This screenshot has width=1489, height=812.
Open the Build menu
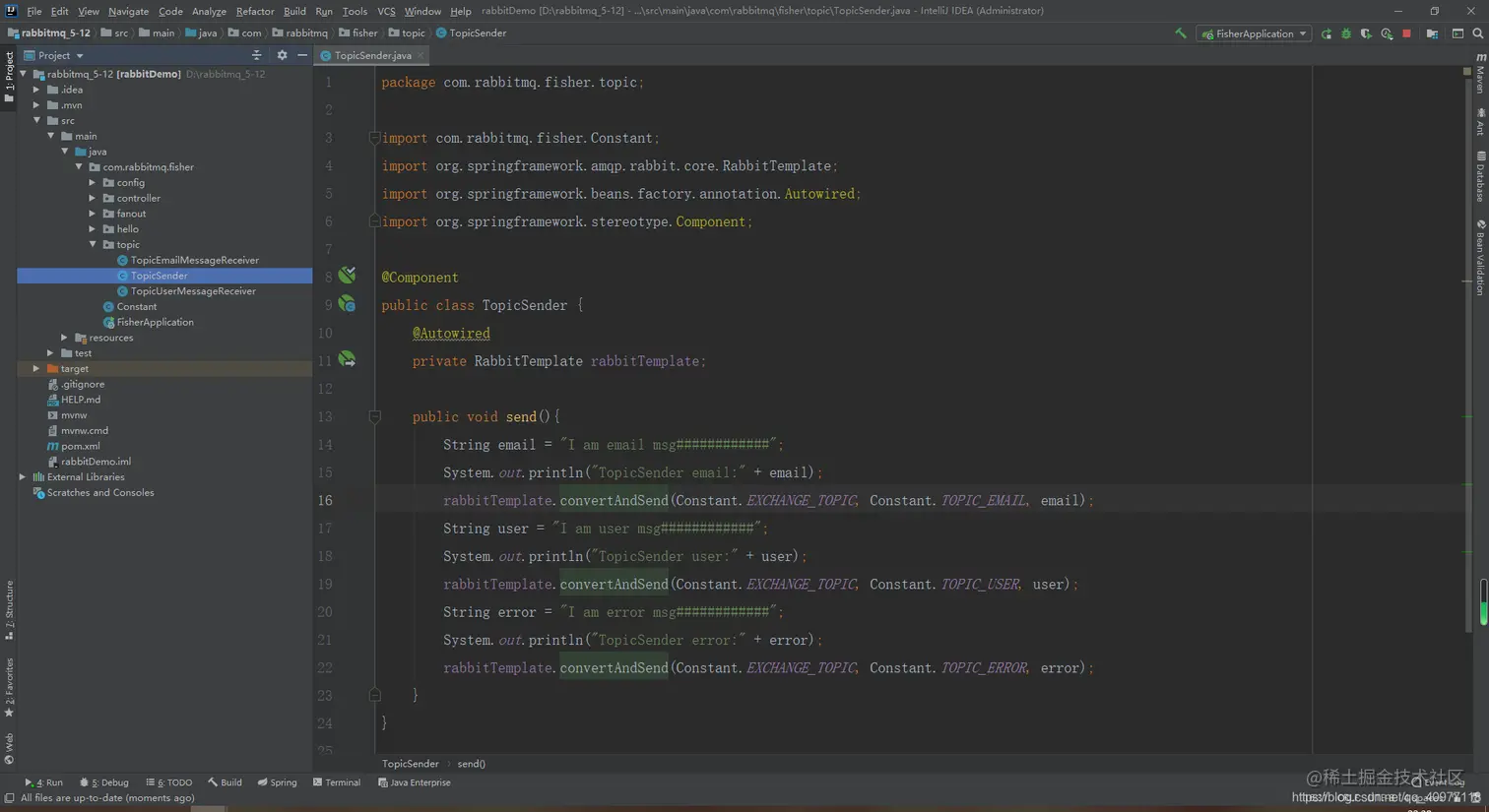[x=294, y=11]
